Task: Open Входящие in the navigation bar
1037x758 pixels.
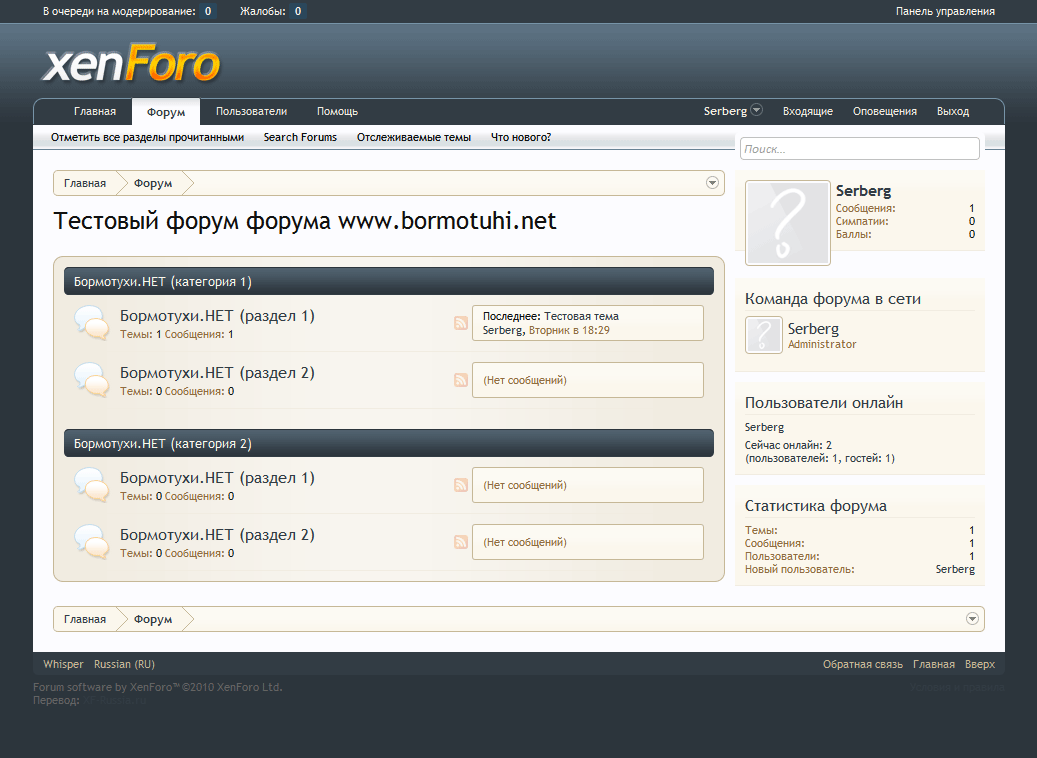Action: tap(808, 111)
